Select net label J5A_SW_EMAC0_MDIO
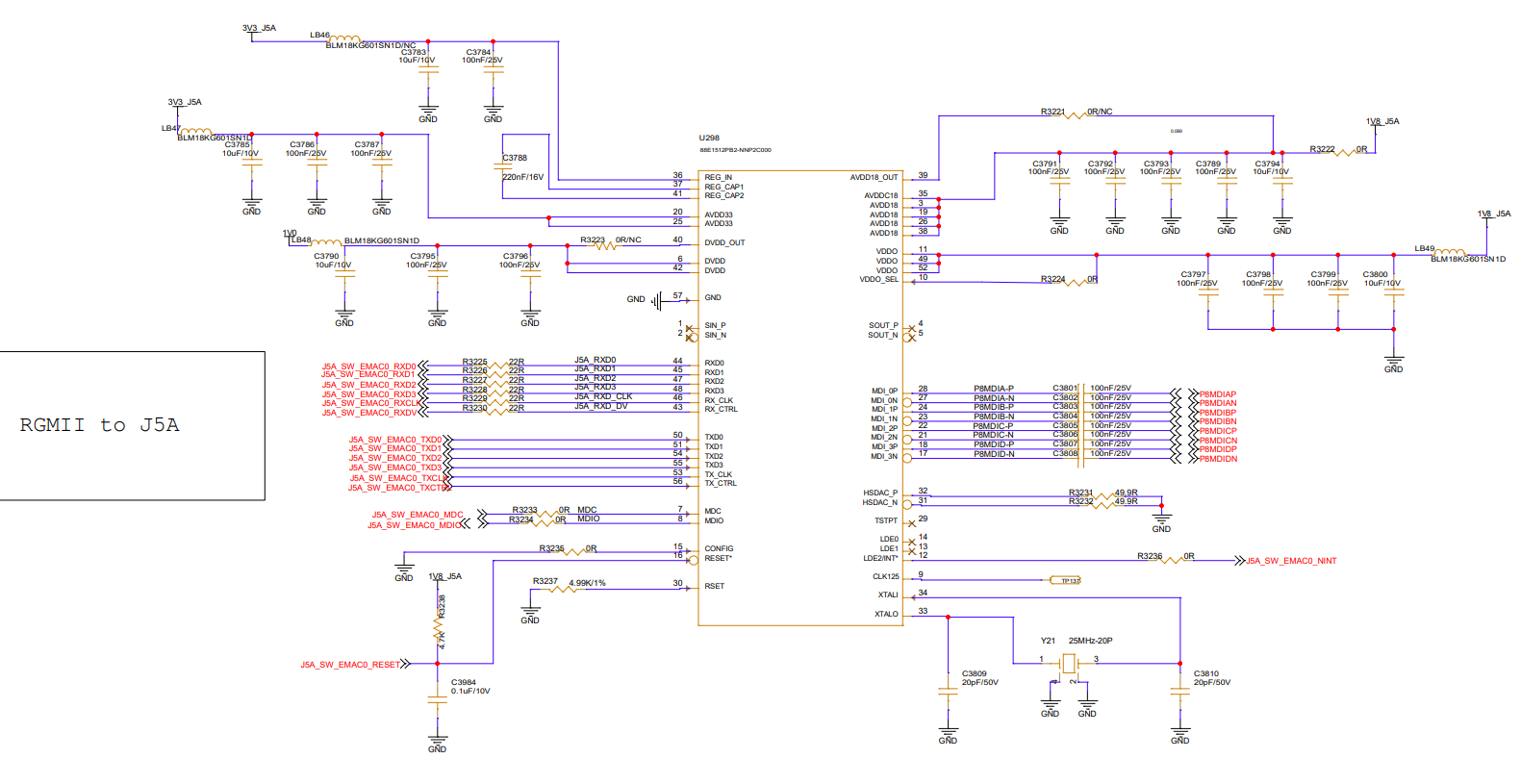1521x784 pixels. click(415, 525)
